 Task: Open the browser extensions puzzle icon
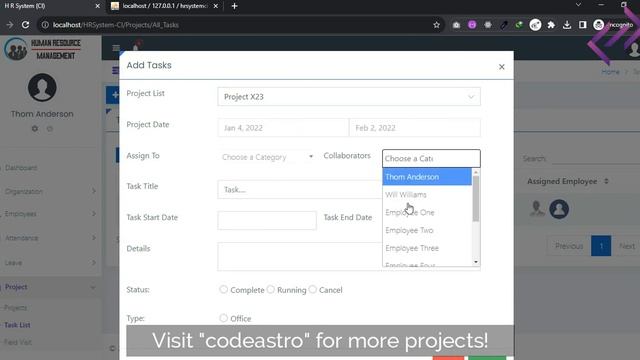point(551,25)
